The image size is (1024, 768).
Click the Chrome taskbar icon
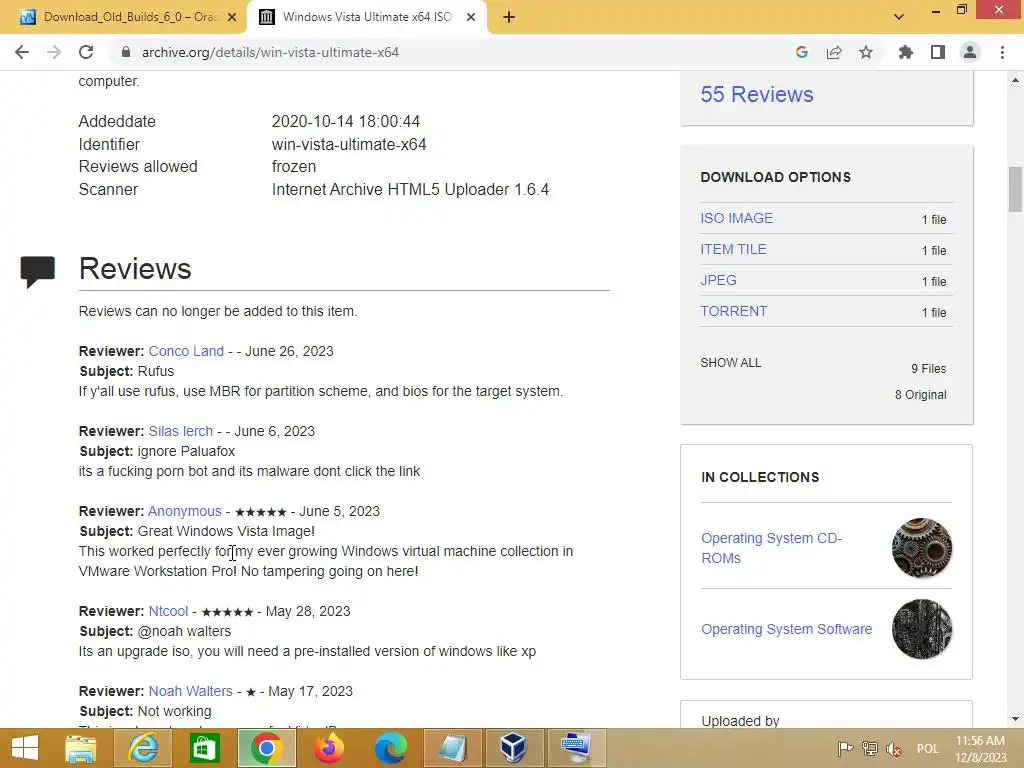click(x=266, y=748)
